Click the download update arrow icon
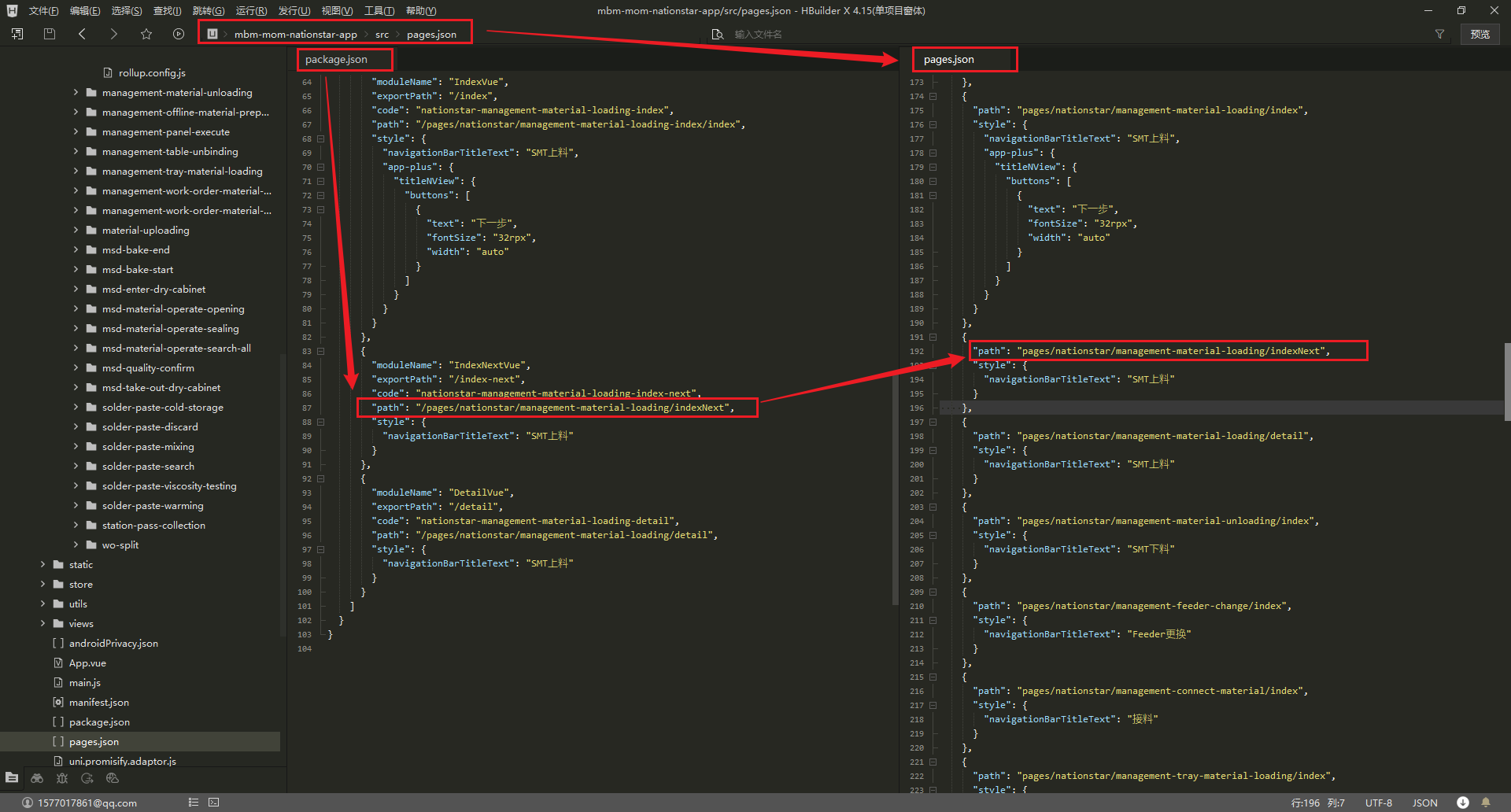Screen dimensions: 1511x812 pyautogui.click(x=1462, y=803)
